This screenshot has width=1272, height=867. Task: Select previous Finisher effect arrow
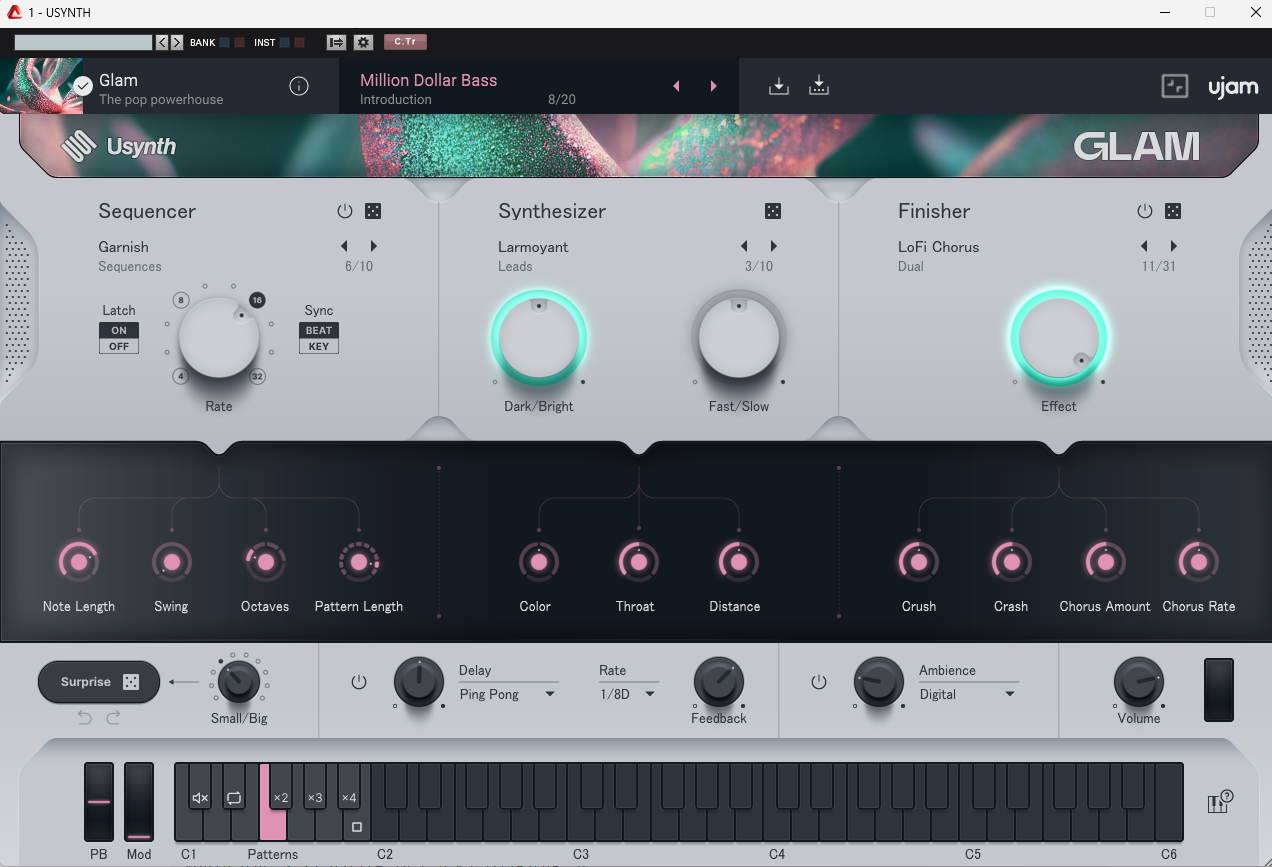(x=1144, y=246)
